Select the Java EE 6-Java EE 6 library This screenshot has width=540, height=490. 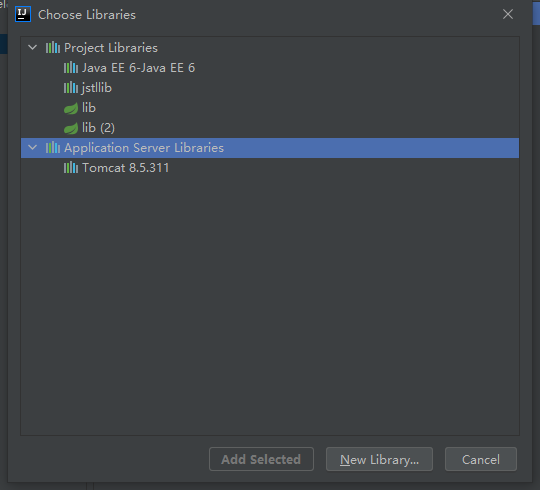click(138, 68)
